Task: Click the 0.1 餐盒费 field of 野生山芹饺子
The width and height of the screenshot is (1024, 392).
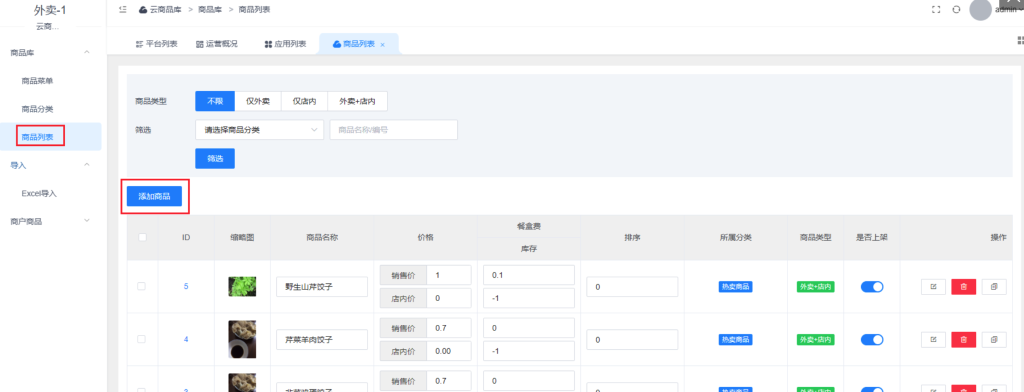Action: 529,275
